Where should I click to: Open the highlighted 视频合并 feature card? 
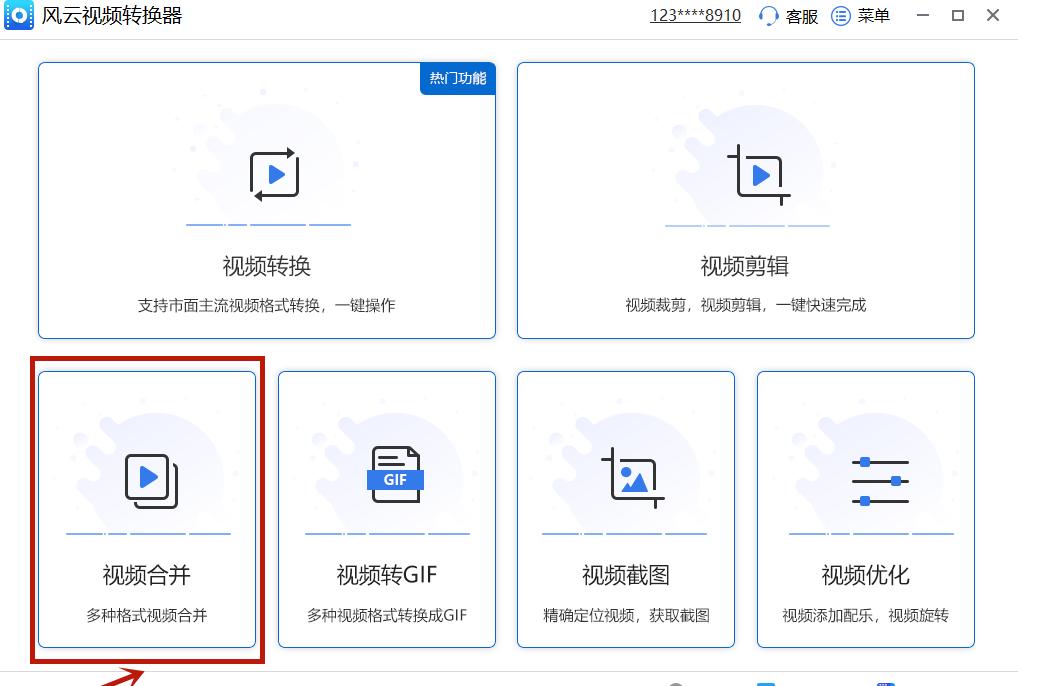(146, 510)
